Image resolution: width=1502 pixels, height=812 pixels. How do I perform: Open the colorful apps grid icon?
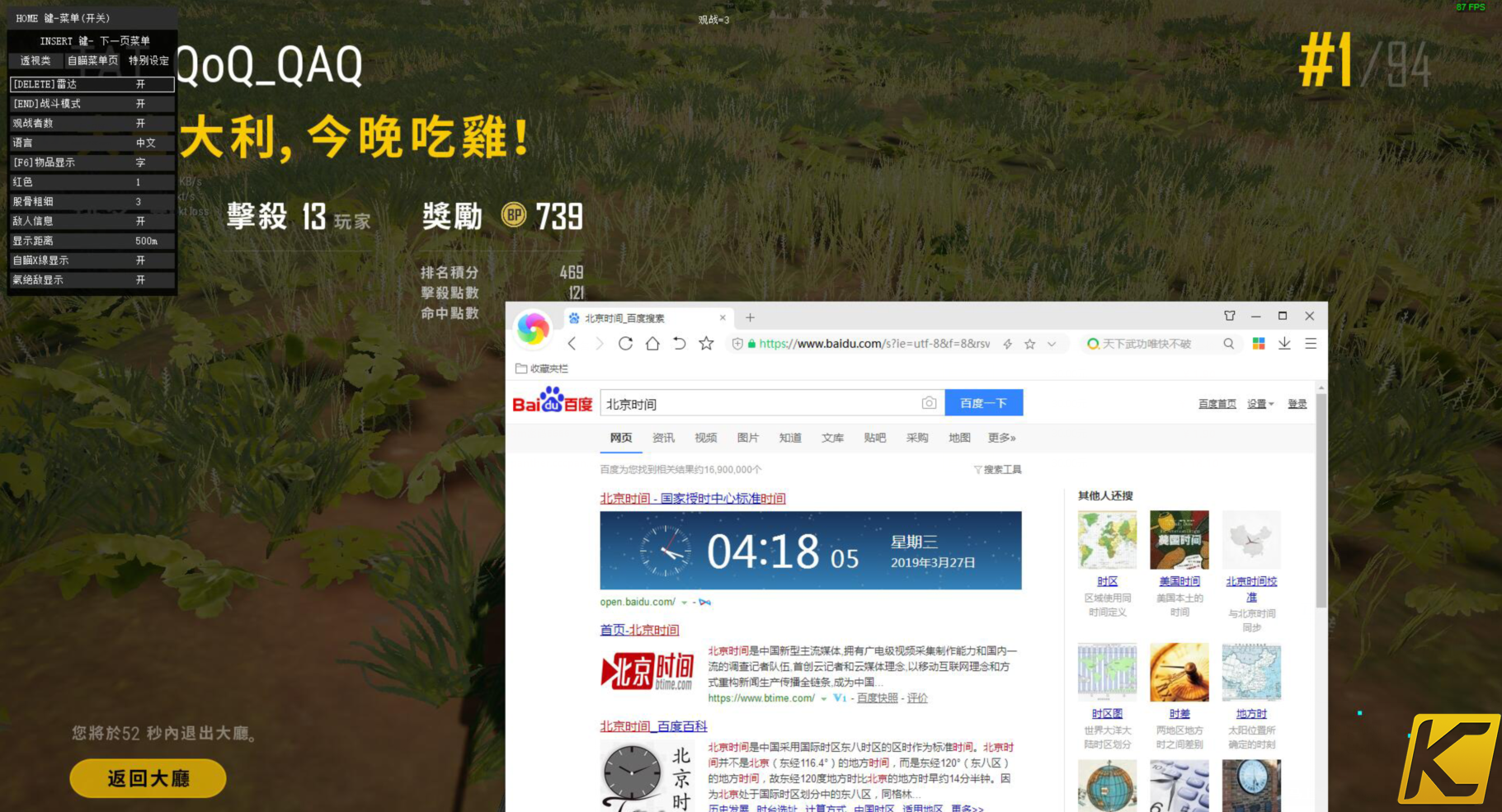[1259, 344]
